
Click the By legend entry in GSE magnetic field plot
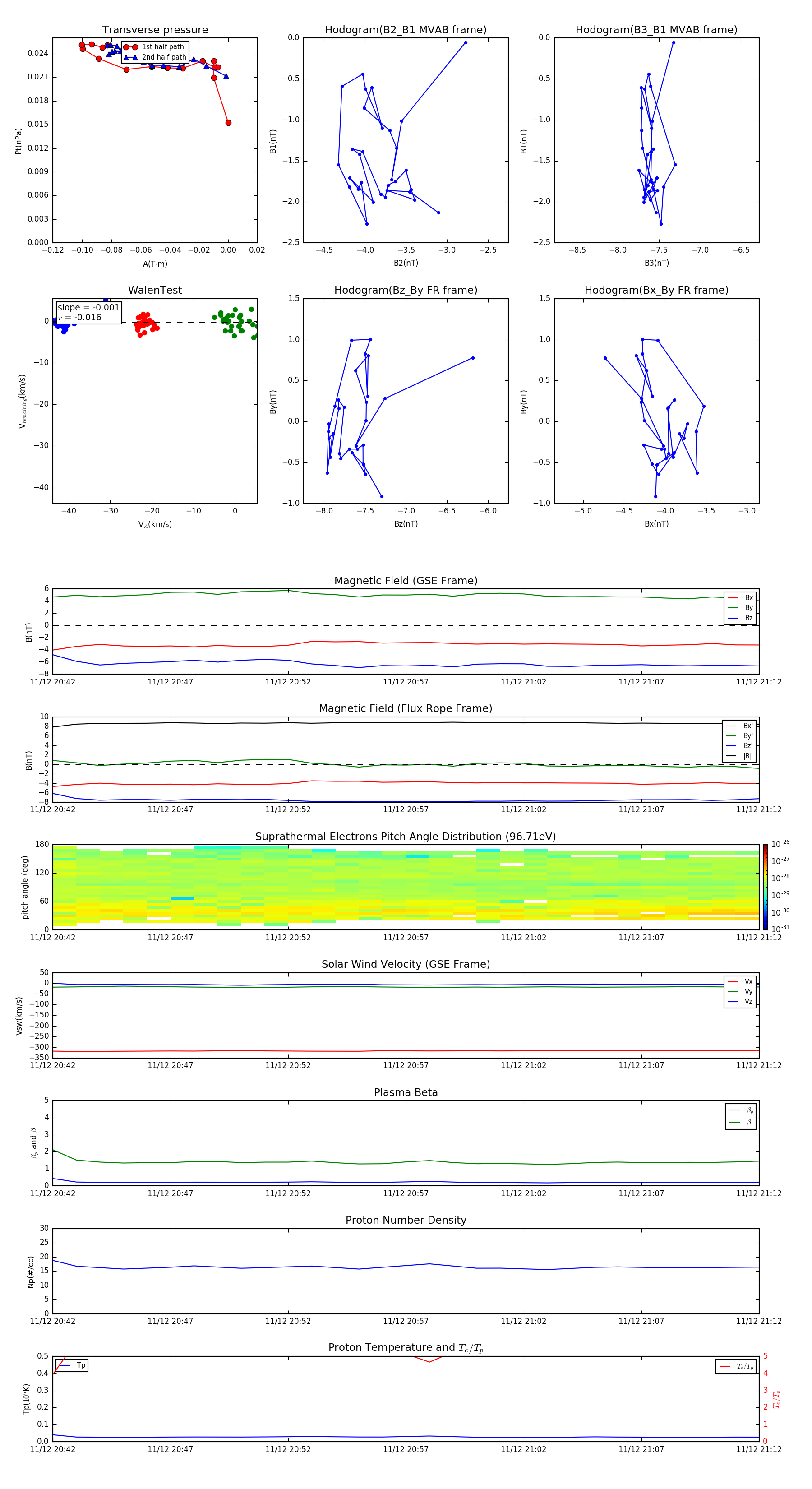[x=740, y=607]
